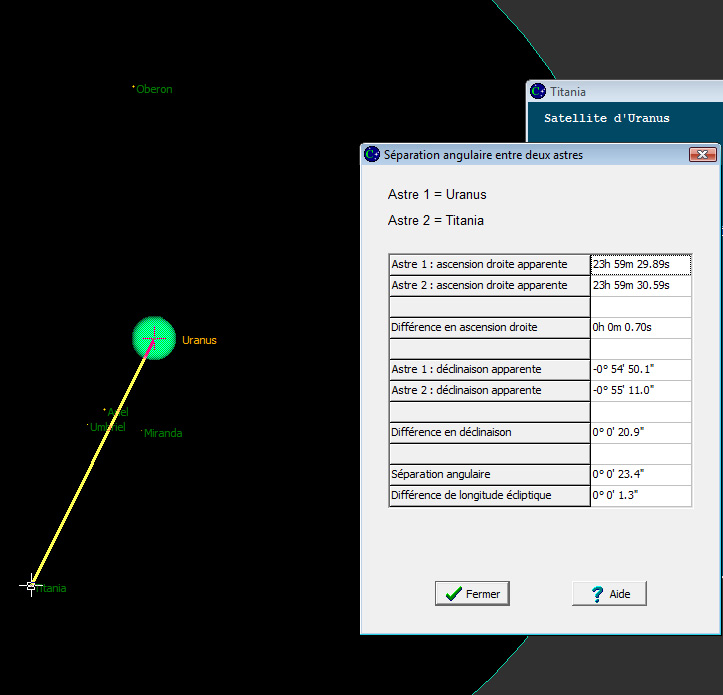Click the Titania moon crosshair marker
Screen dimensions: 723x695
[31, 586]
